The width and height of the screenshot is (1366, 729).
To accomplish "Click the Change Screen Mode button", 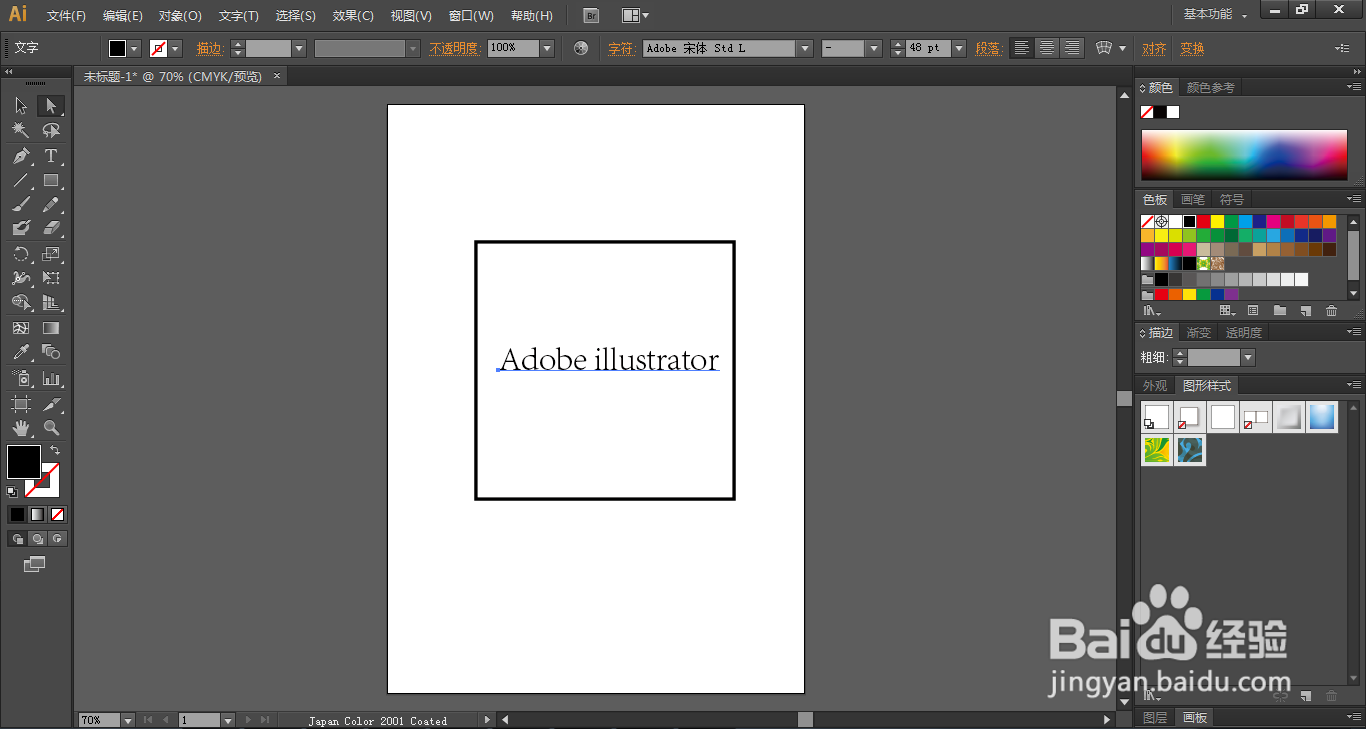I will point(35,565).
